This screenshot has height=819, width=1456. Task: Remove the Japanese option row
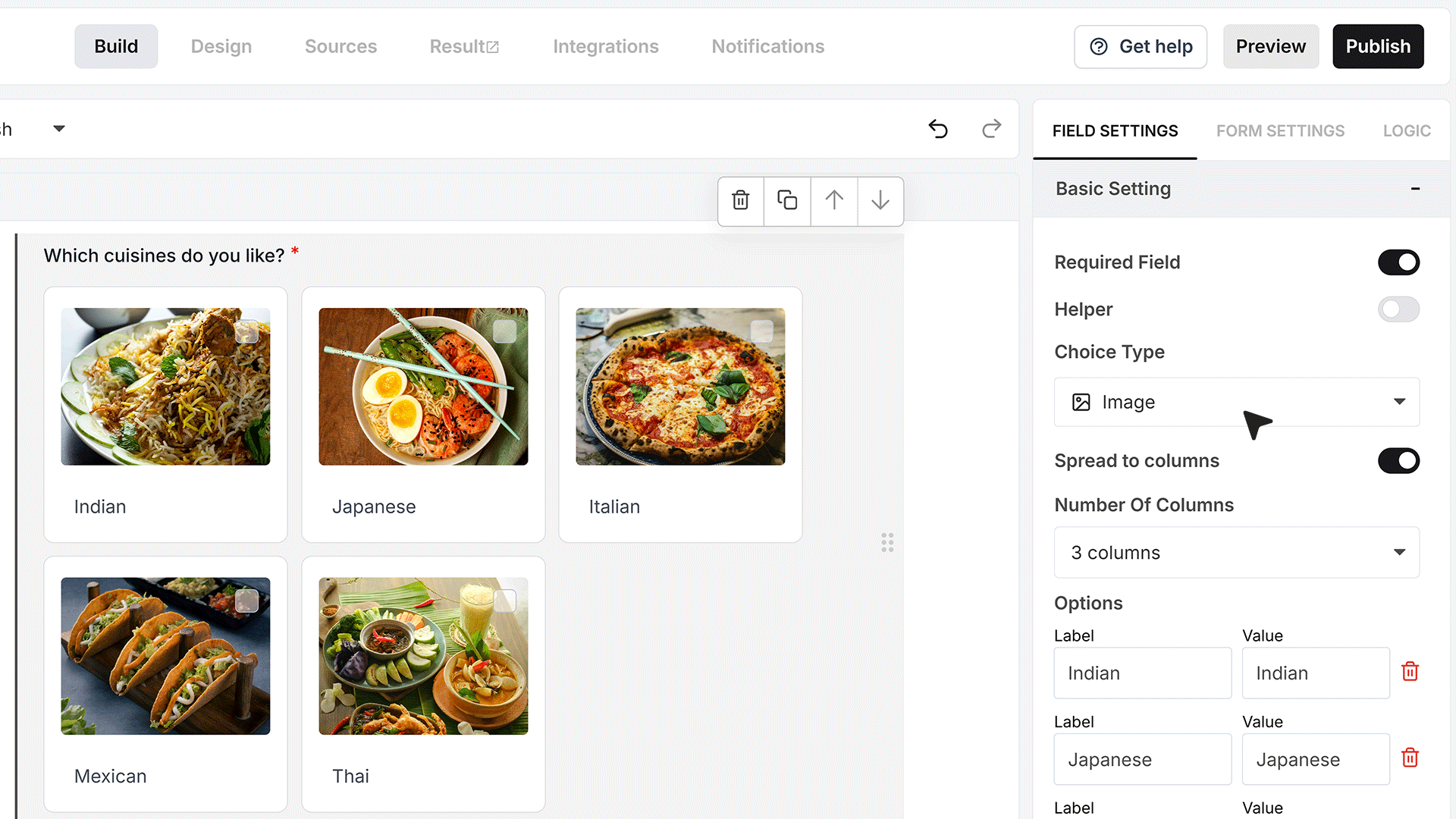pyautogui.click(x=1410, y=758)
